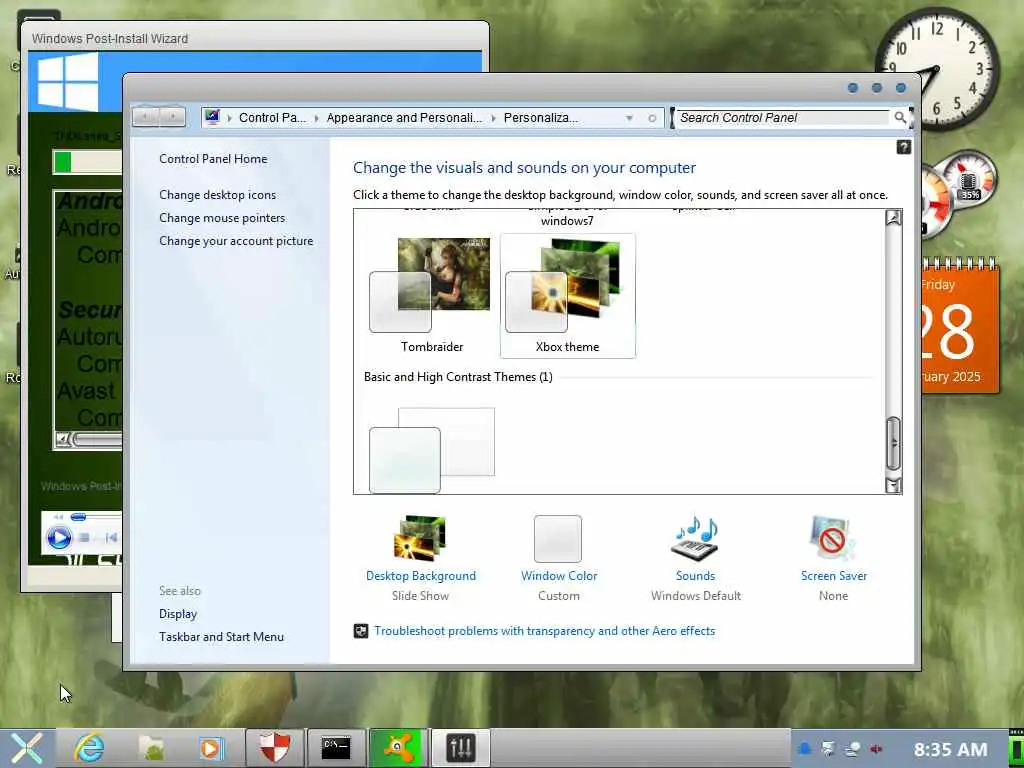Launch Internet Explorer from the taskbar
1024x768 pixels.
point(88,748)
